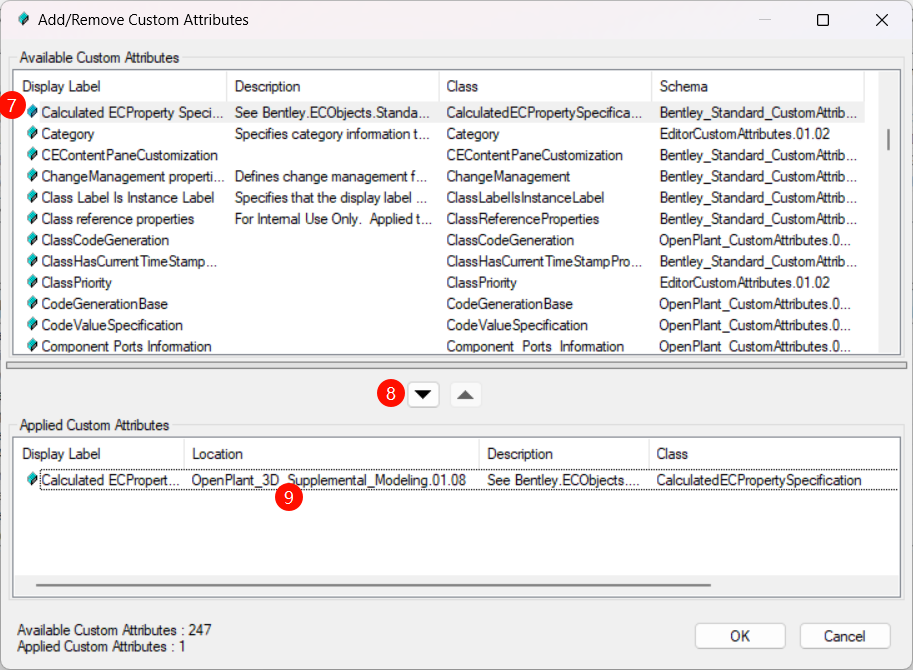Click the applied CalculatedECPropertySpecification class cell
Viewport: 913px width, 670px height.
(759, 480)
